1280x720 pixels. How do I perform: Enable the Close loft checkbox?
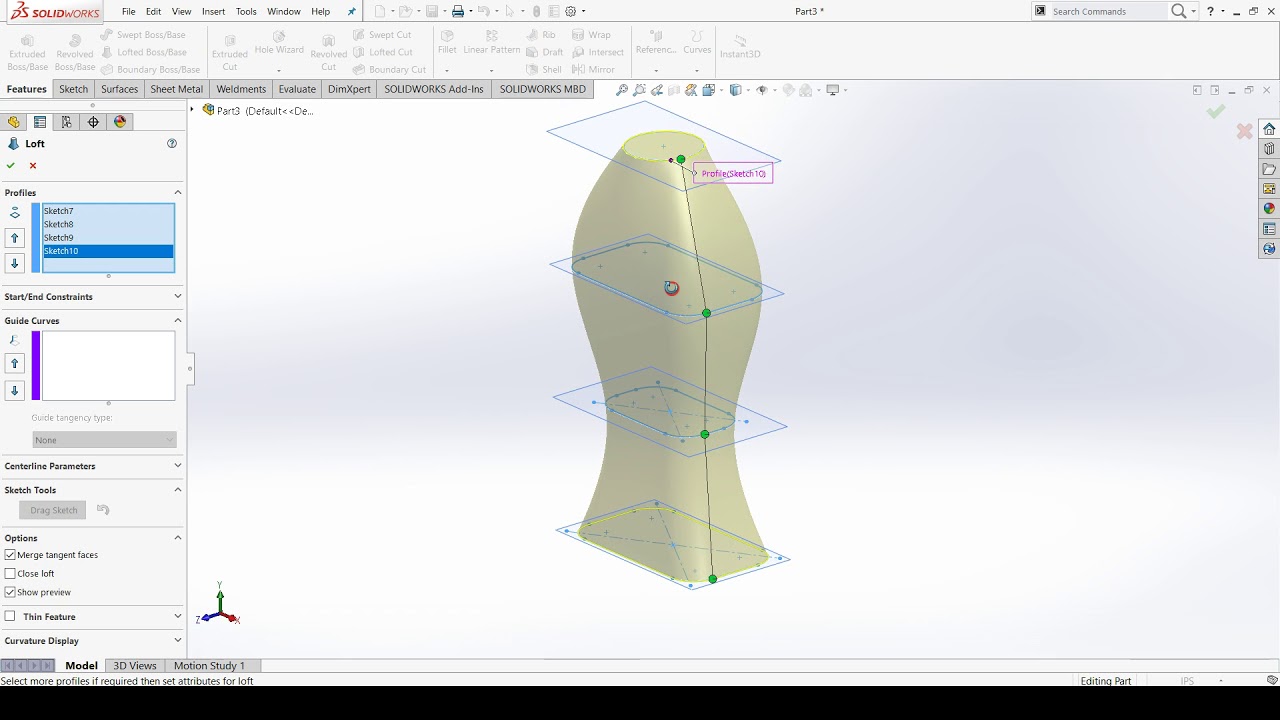click(10, 574)
